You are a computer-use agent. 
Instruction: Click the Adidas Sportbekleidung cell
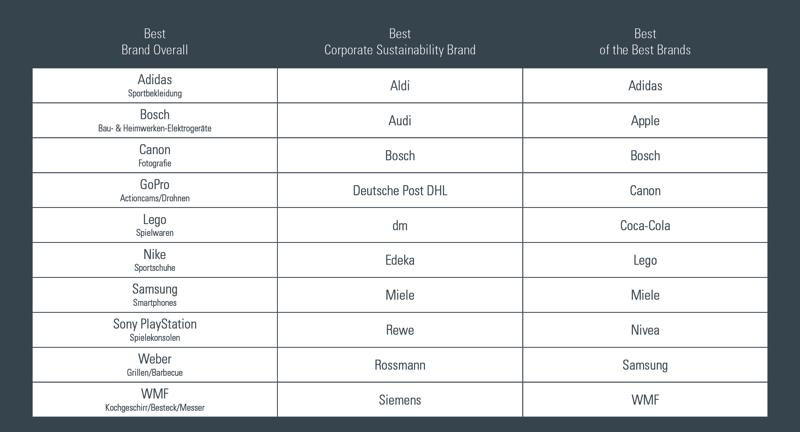(155, 85)
